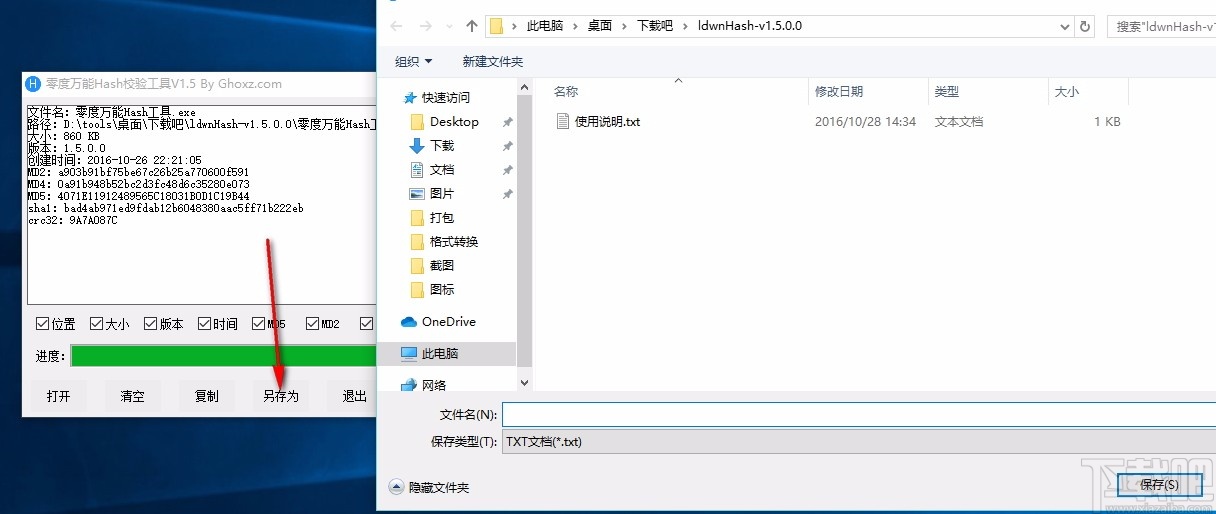This screenshot has width=1216, height=514.
Task: Click sidebar scroll down arrow
Action: (x=525, y=382)
